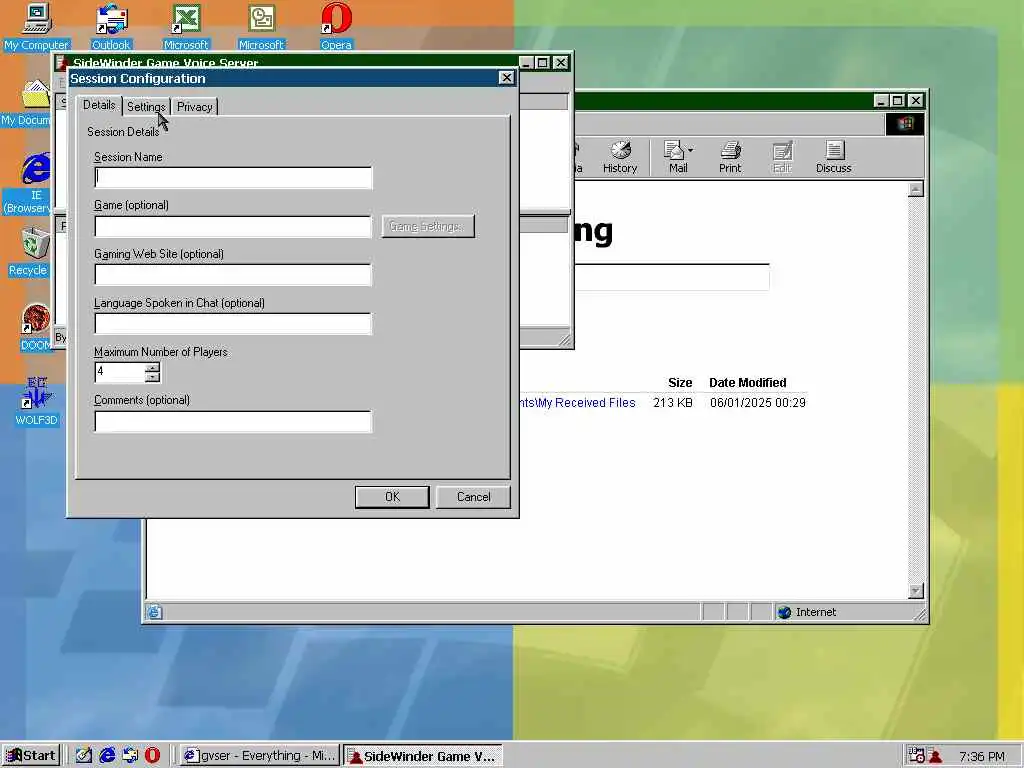Click the Maximum Number of Players value box

(120, 372)
